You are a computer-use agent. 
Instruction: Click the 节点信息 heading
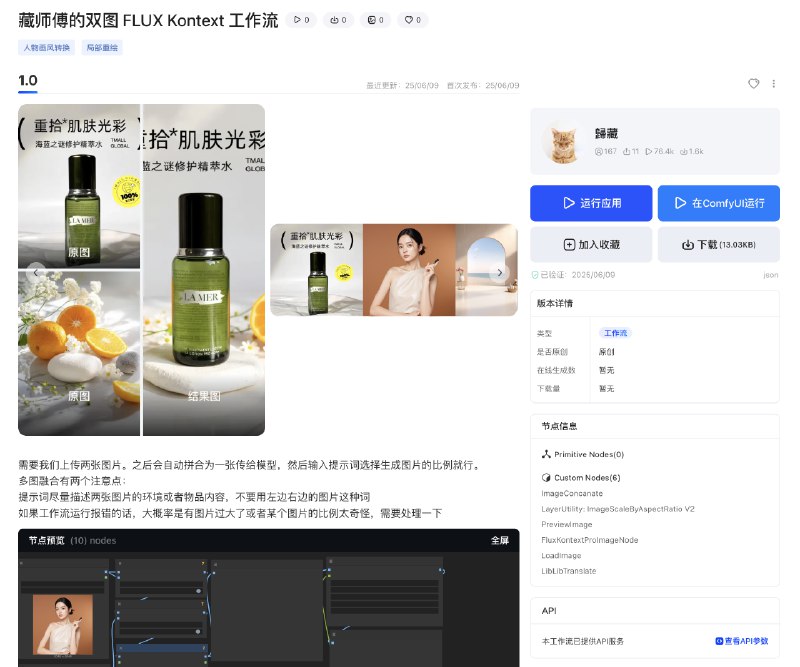tap(559, 426)
